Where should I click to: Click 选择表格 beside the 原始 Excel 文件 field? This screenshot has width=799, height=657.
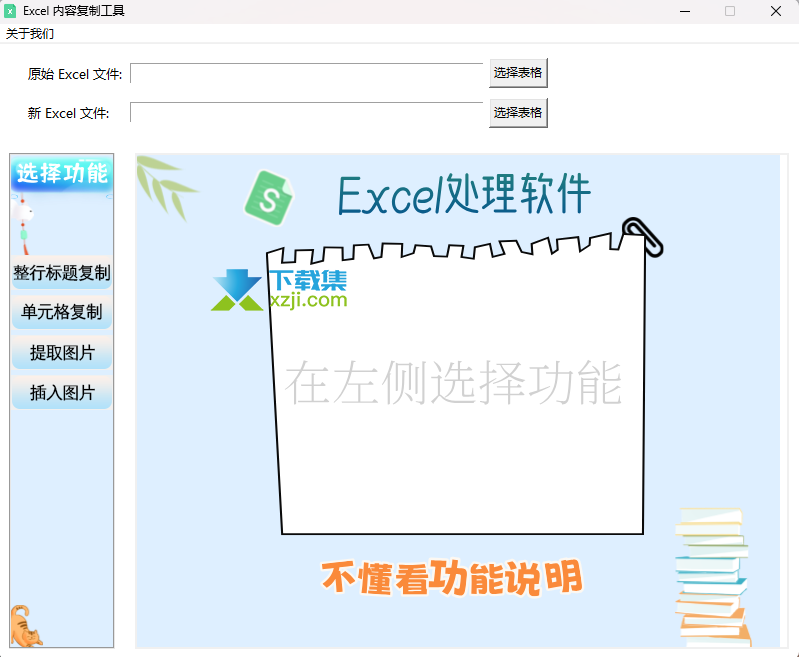click(x=518, y=73)
